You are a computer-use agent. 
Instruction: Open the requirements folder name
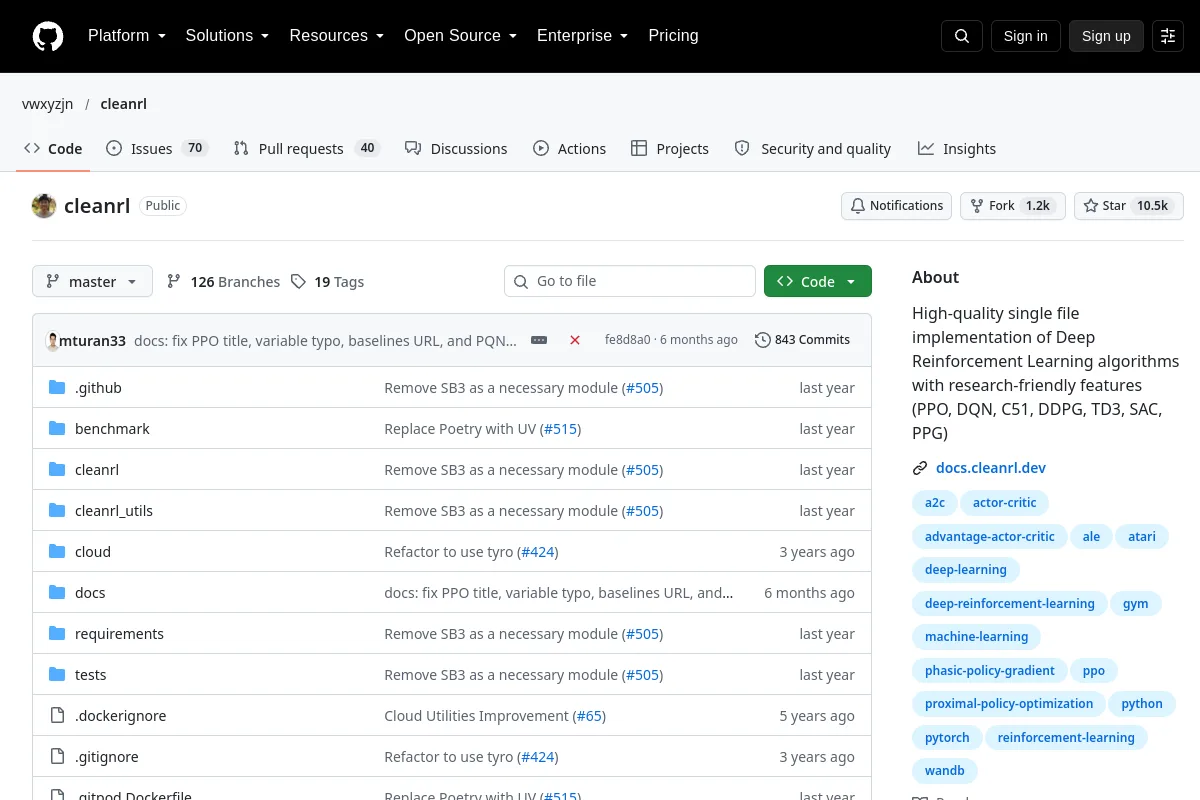click(119, 634)
